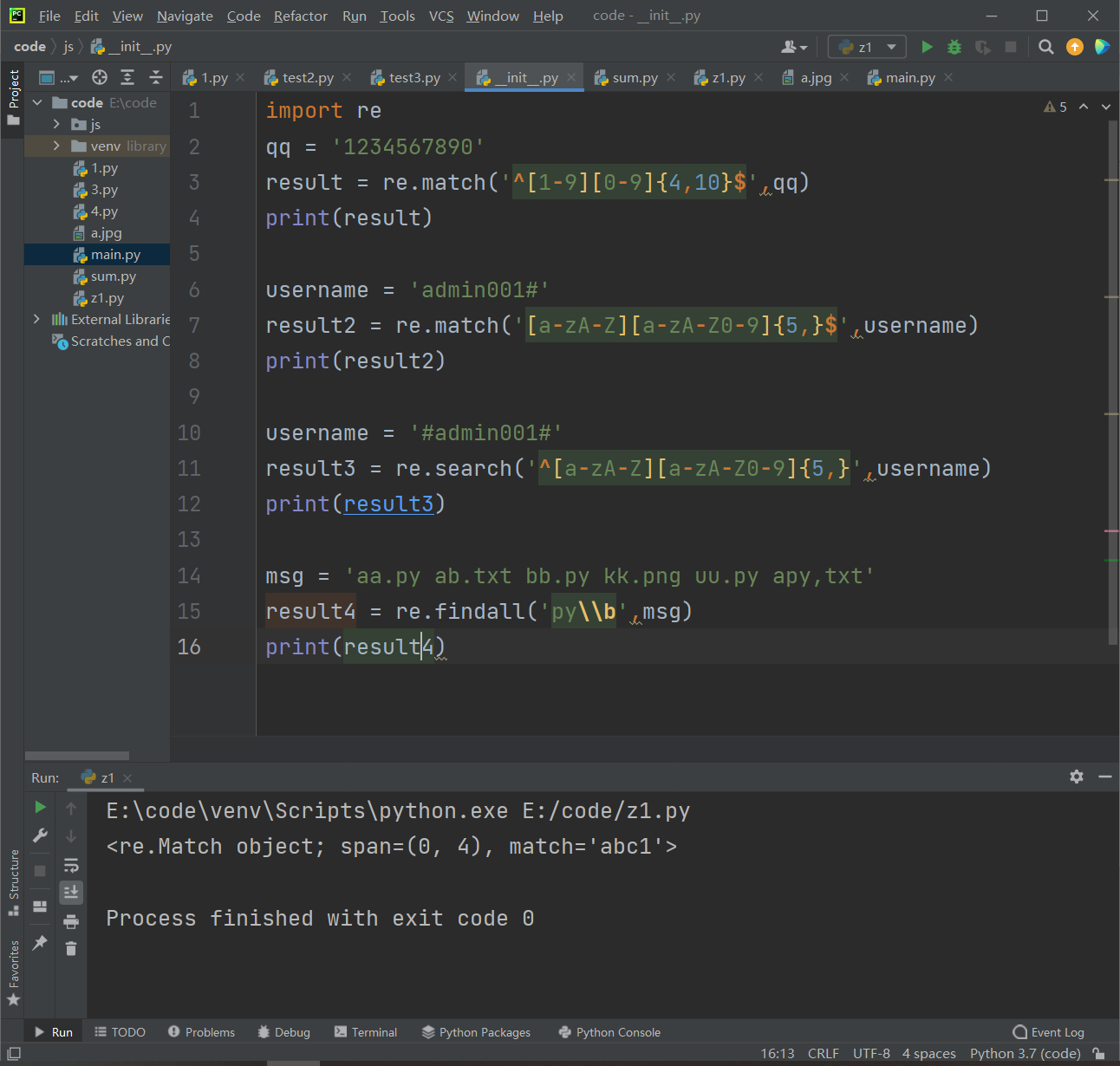Run the z1 configuration with green play button

tap(927, 47)
